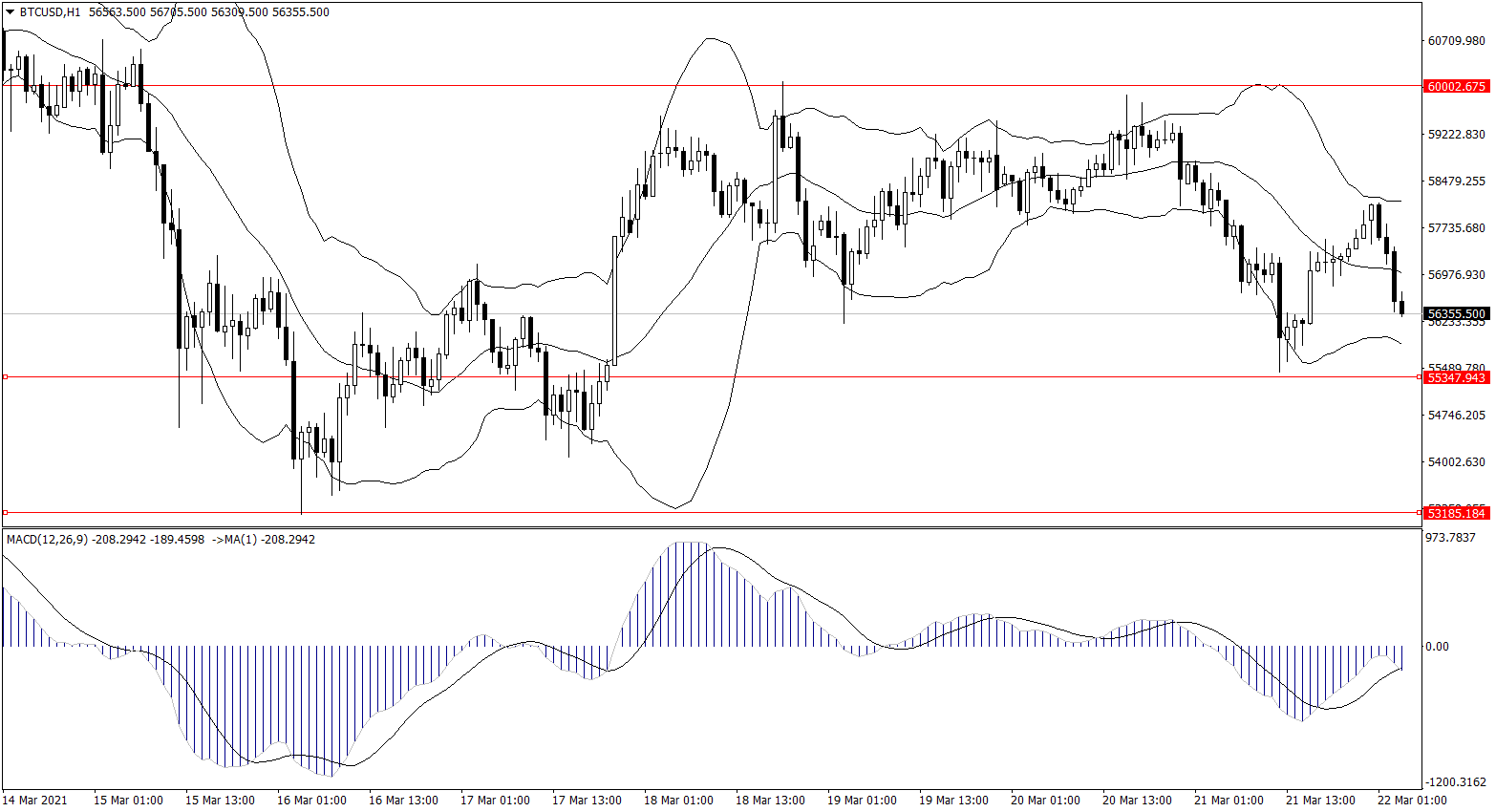
Task: Click the 59222.830 price scale value
Action: (1456, 135)
